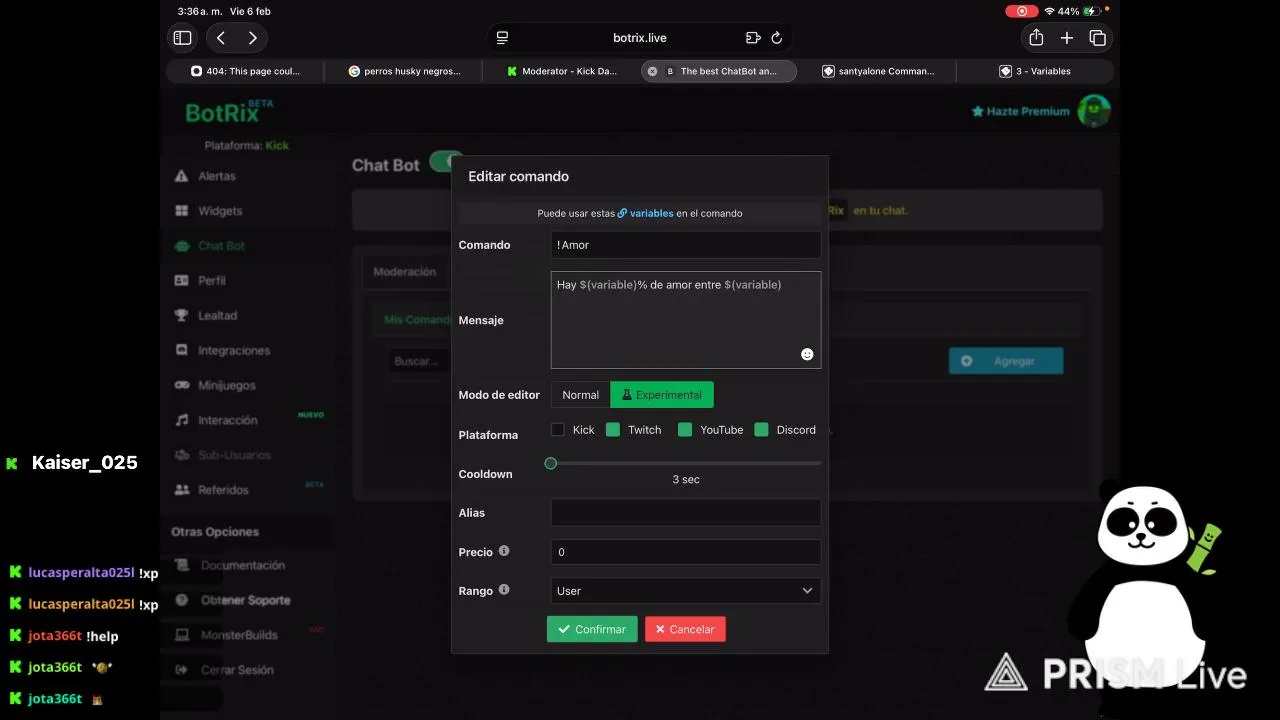Uncheck the Twitch platform checkbox
Image resolution: width=1280 pixels, height=720 pixels.
coord(613,429)
